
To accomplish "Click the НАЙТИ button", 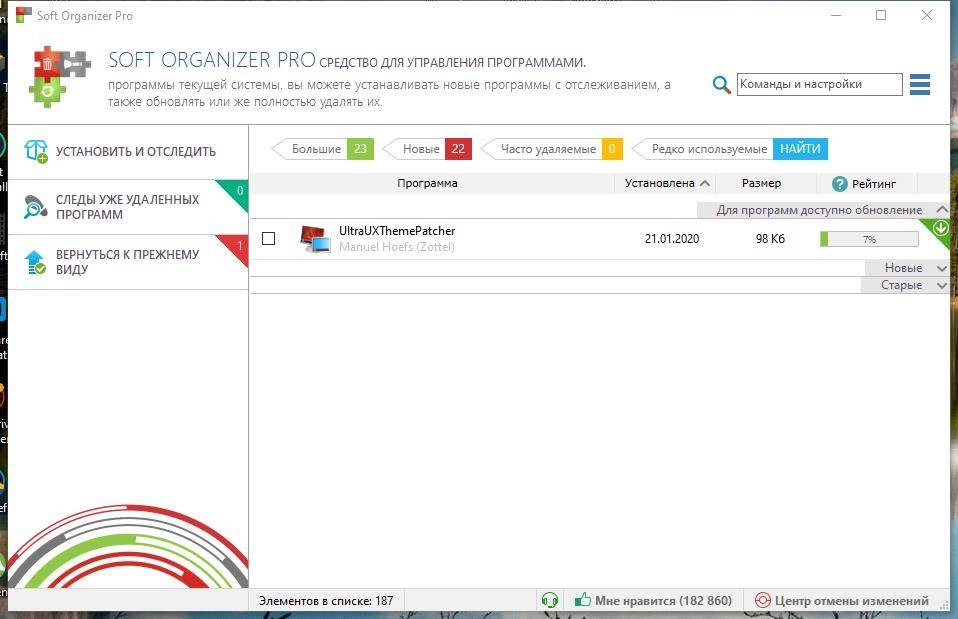I will click(x=800, y=148).
